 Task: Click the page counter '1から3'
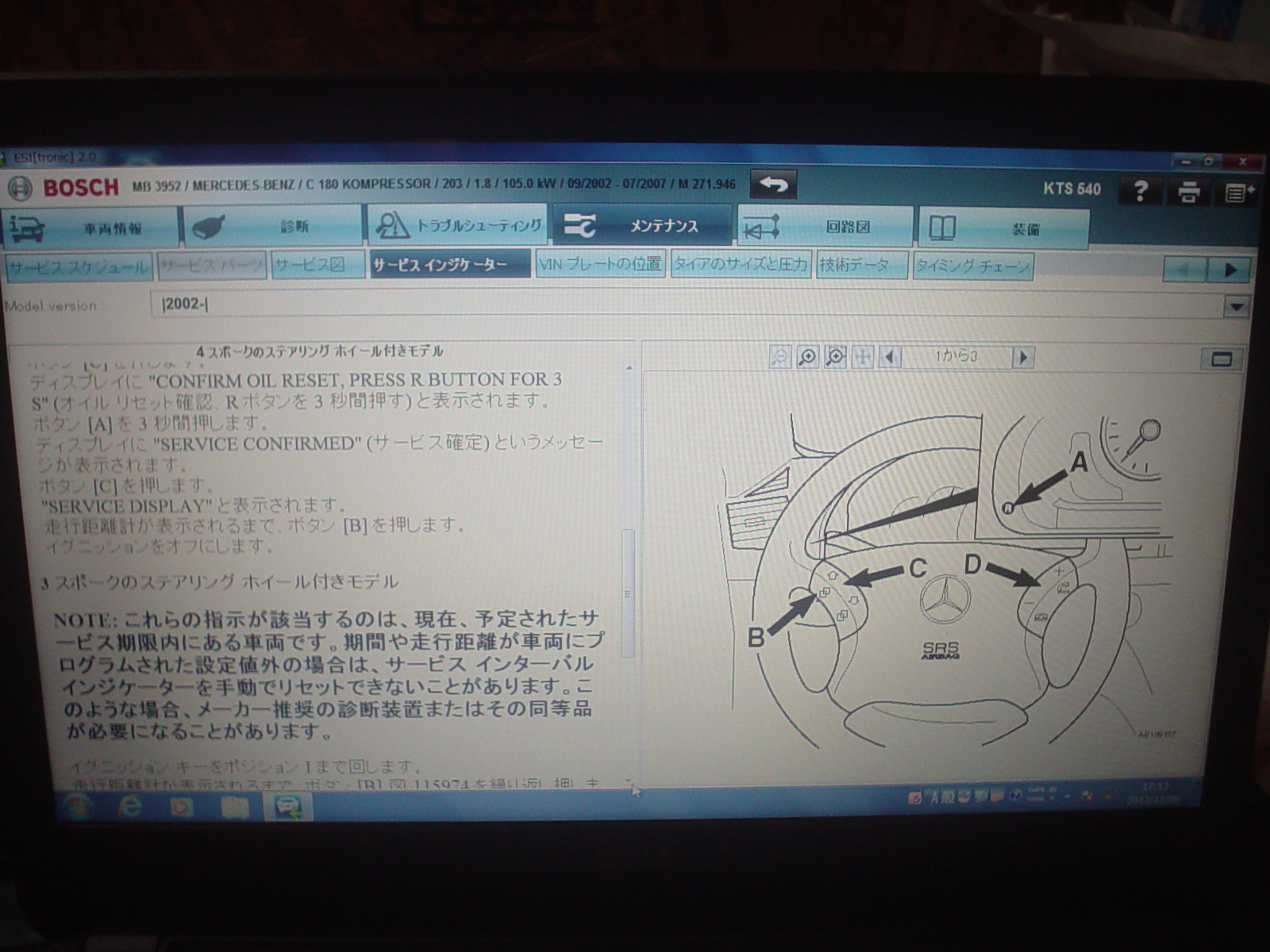pos(956,357)
